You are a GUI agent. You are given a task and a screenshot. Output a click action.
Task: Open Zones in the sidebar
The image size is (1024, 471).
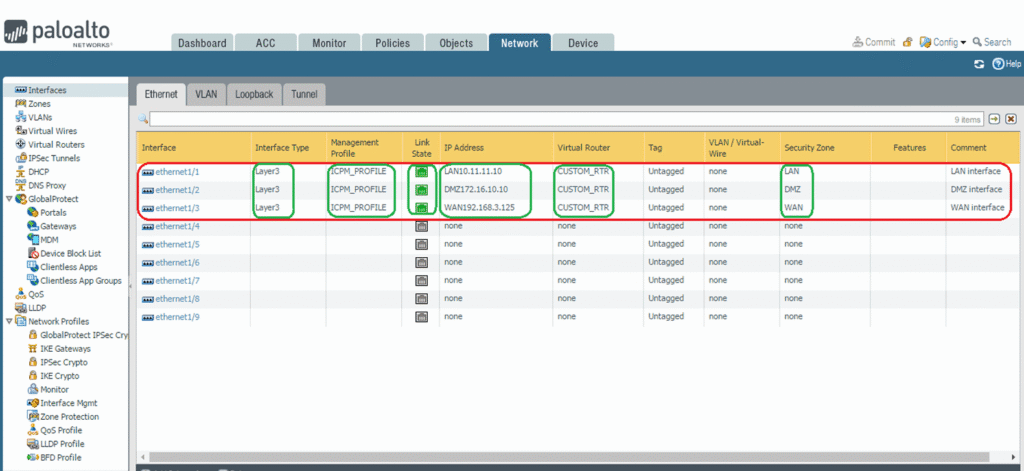(39, 104)
